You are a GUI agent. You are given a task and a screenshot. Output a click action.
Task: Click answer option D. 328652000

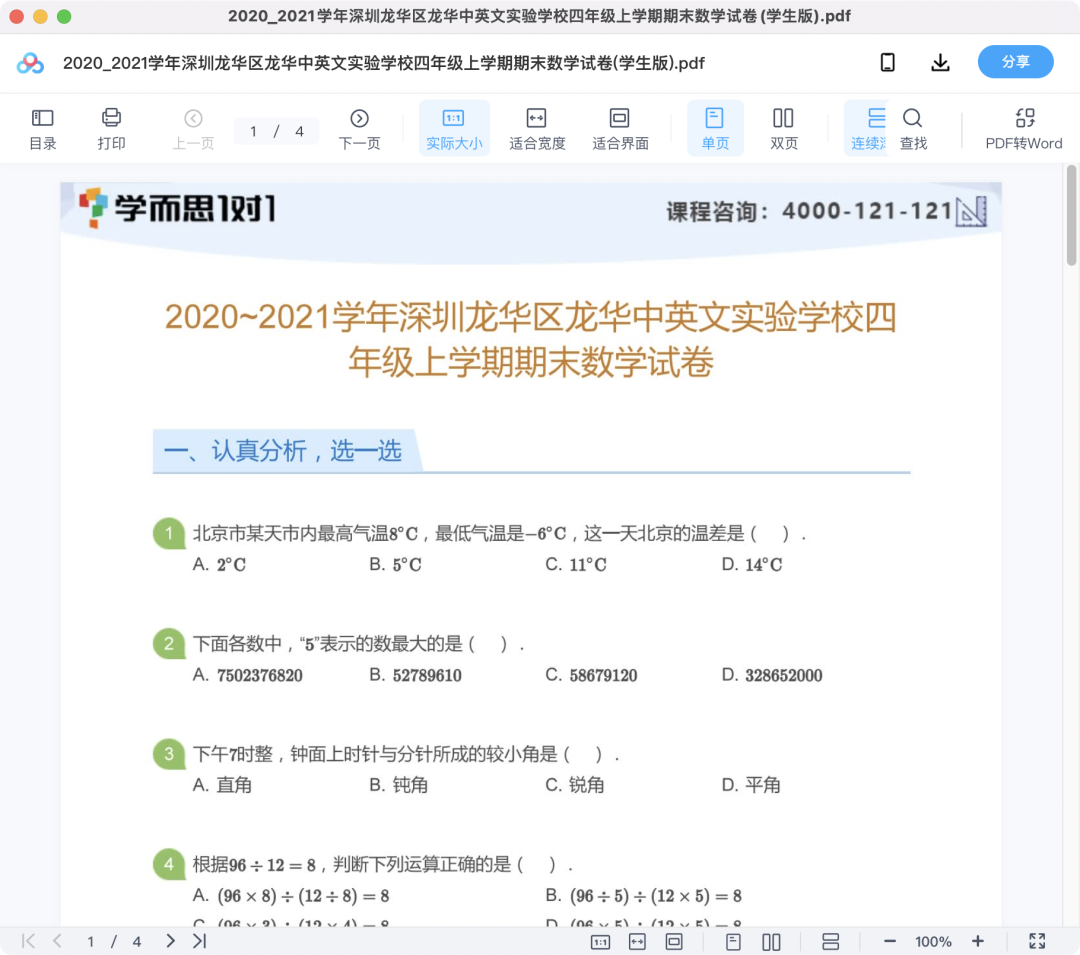pyautogui.click(x=772, y=675)
